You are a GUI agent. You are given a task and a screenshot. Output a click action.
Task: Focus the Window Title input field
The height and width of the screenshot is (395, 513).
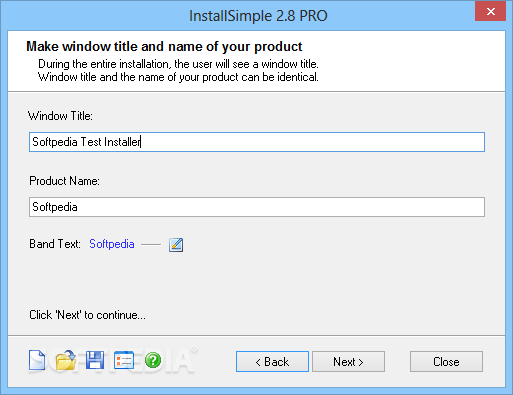[257, 142]
